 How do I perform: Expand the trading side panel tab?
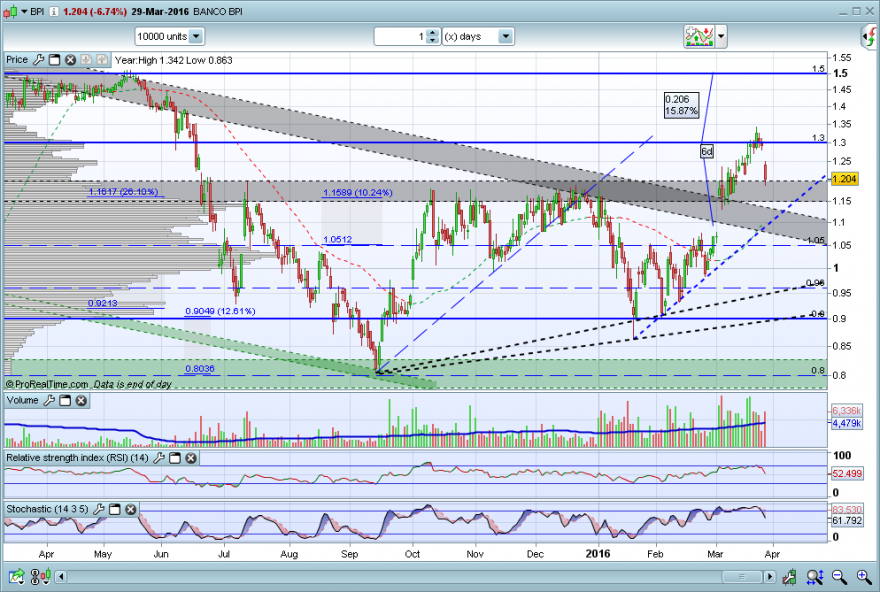tap(869, 37)
